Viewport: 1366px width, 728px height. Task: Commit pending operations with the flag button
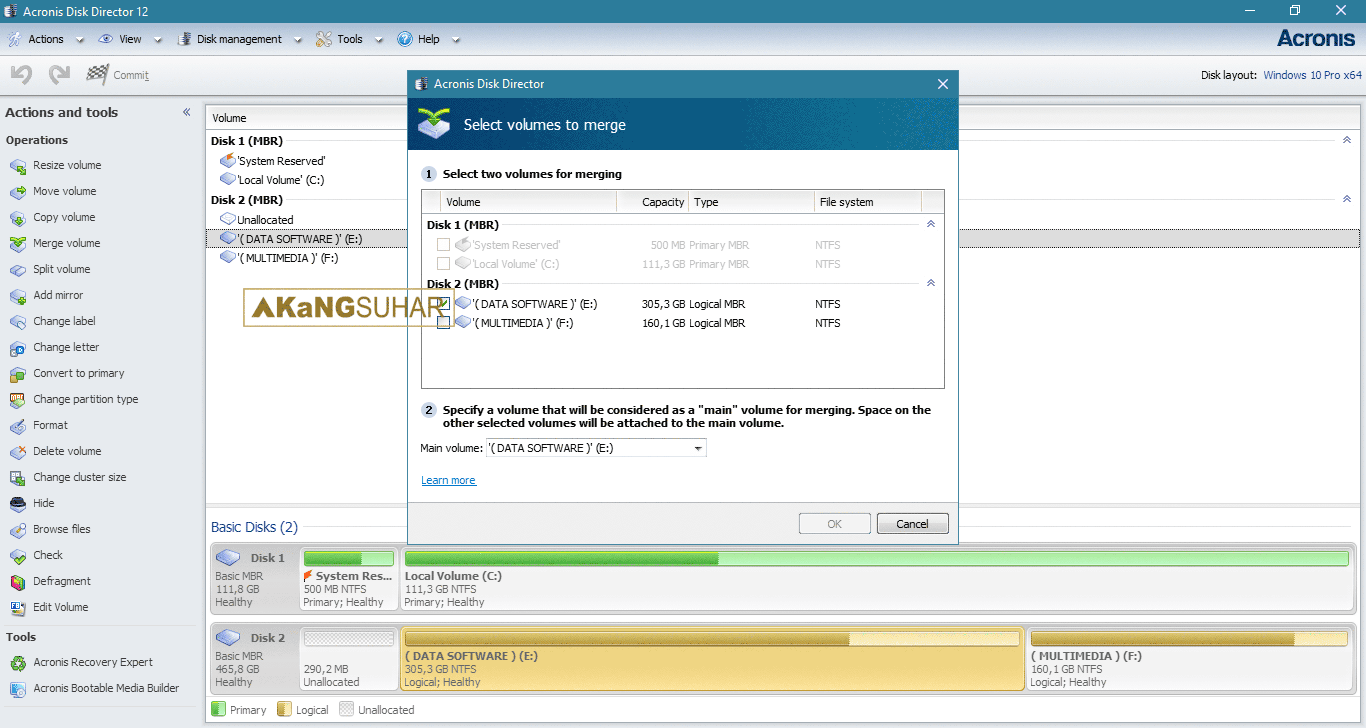[x=118, y=75]
